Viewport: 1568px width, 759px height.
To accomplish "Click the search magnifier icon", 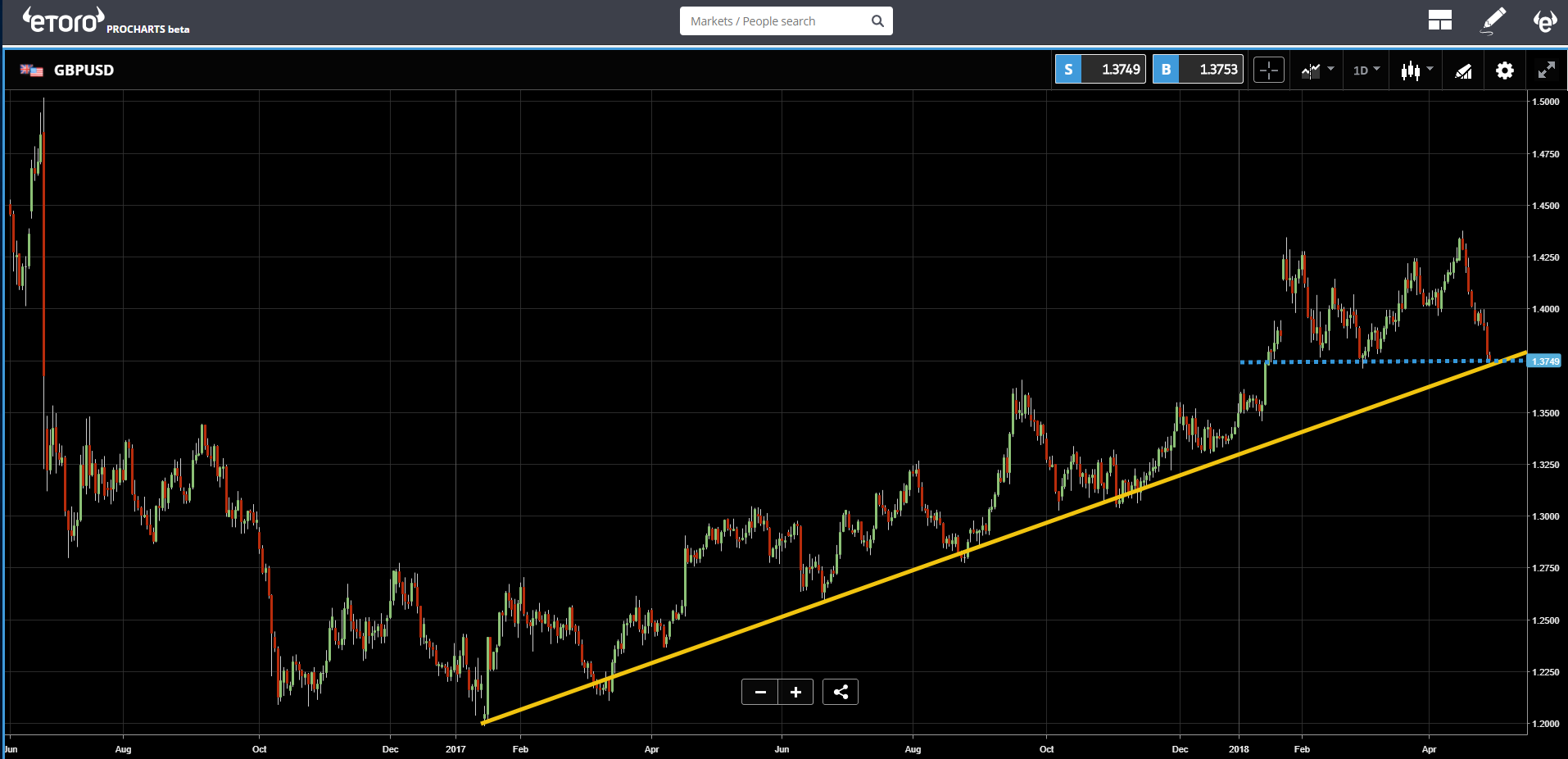I will (877, 20).
